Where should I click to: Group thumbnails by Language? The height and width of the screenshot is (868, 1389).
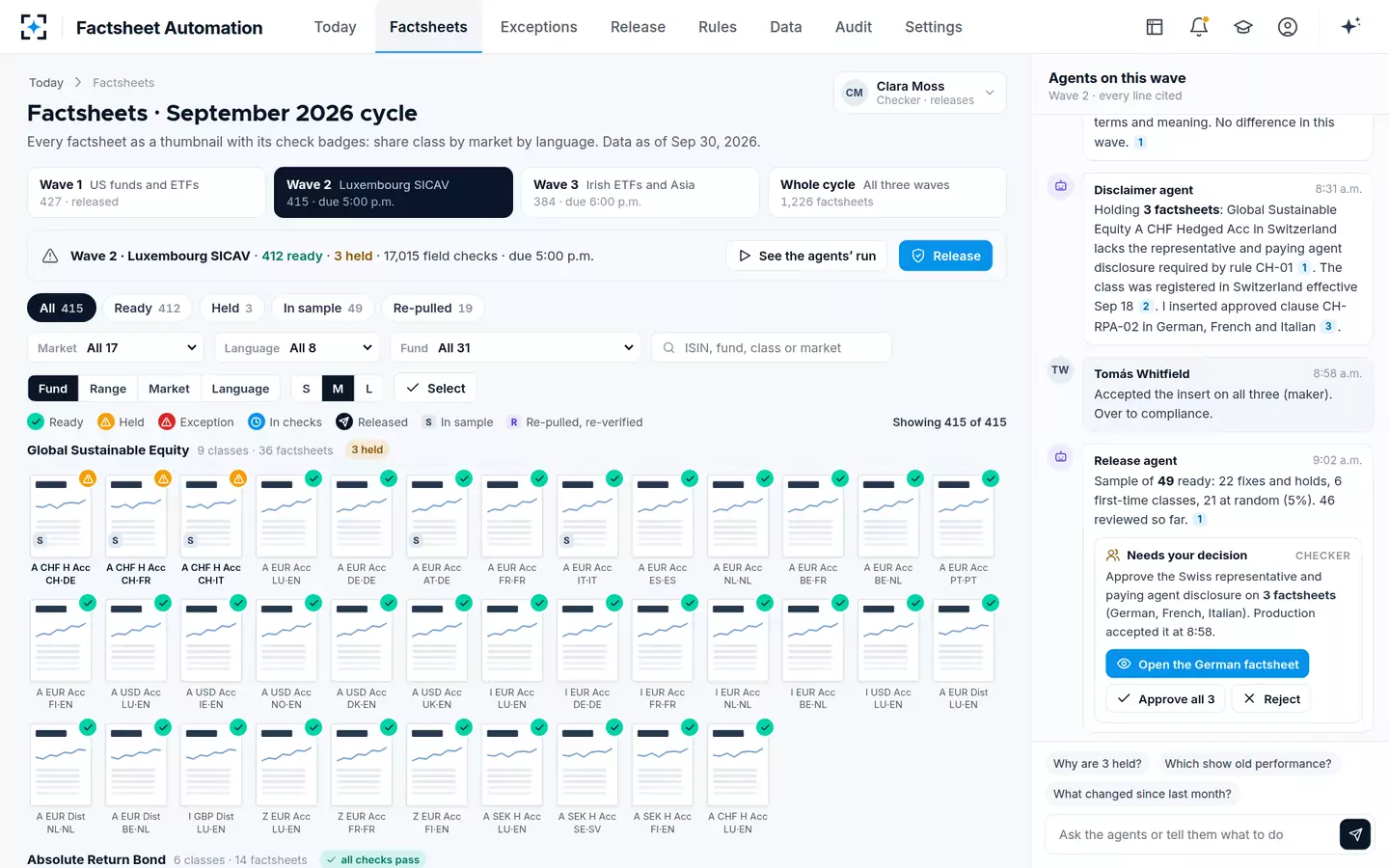pyautogui.click(x=240, y=389)
